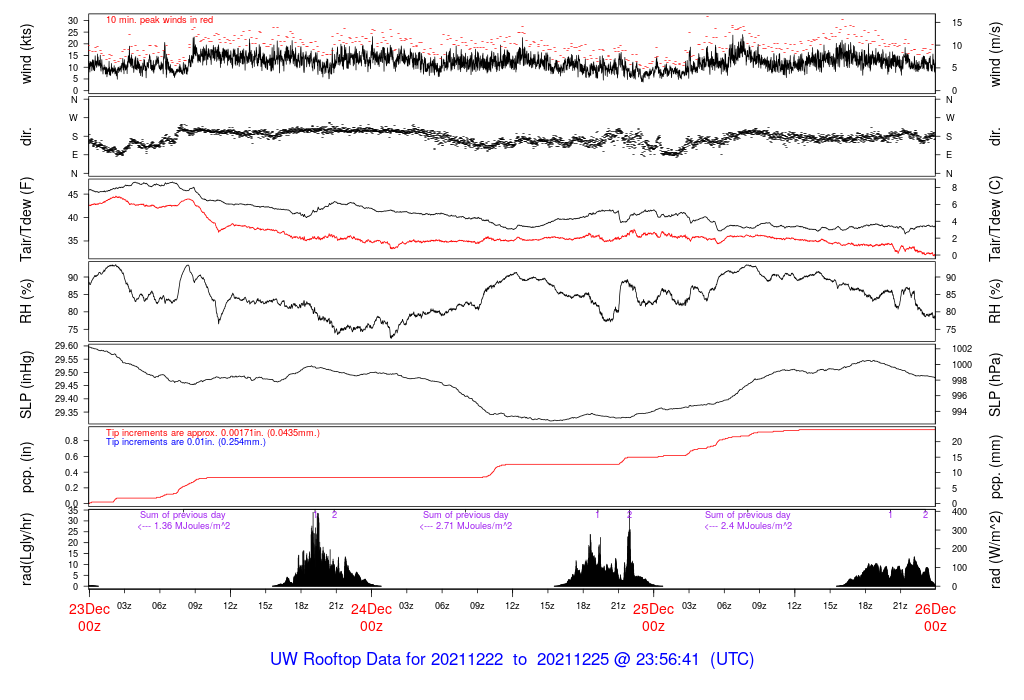Select the '400' radiation tick value
The image size is (1024, 700).
pos(959,512)
